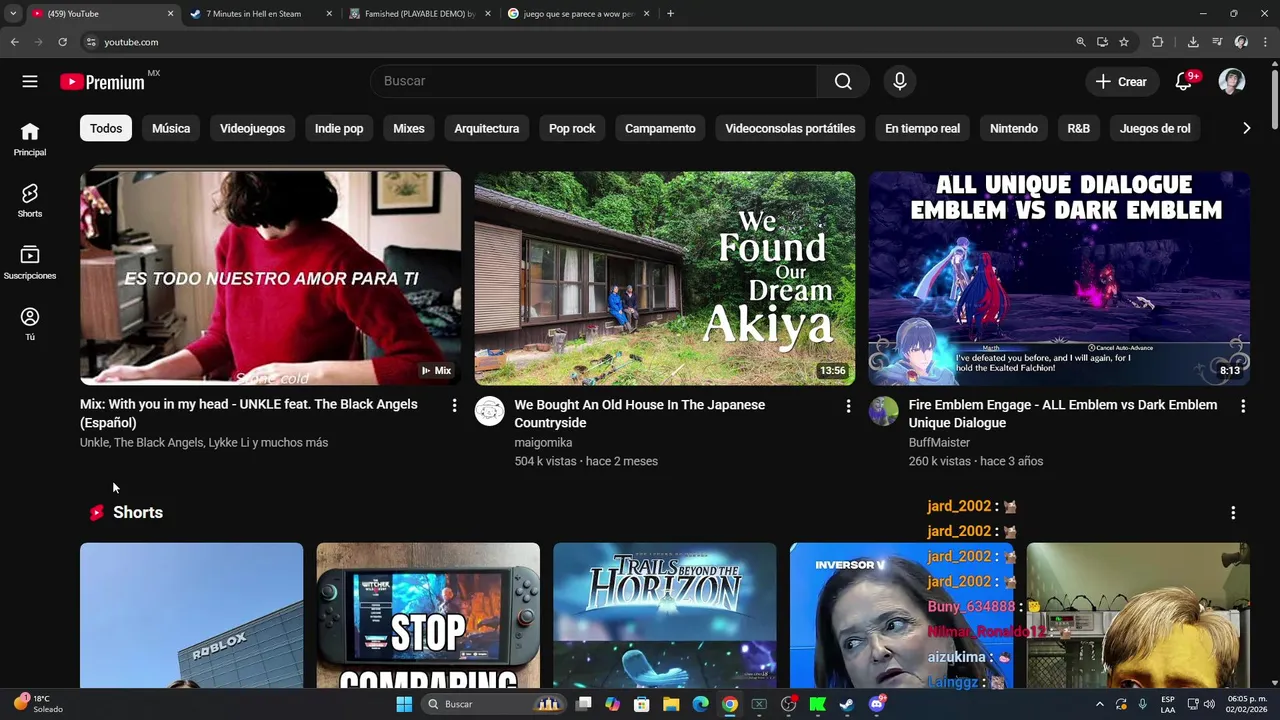This screenshot has height=720, width=1280.
Task: Click the YouTube Premium logo
Action: pyautogui.click(x=103, y=82)
